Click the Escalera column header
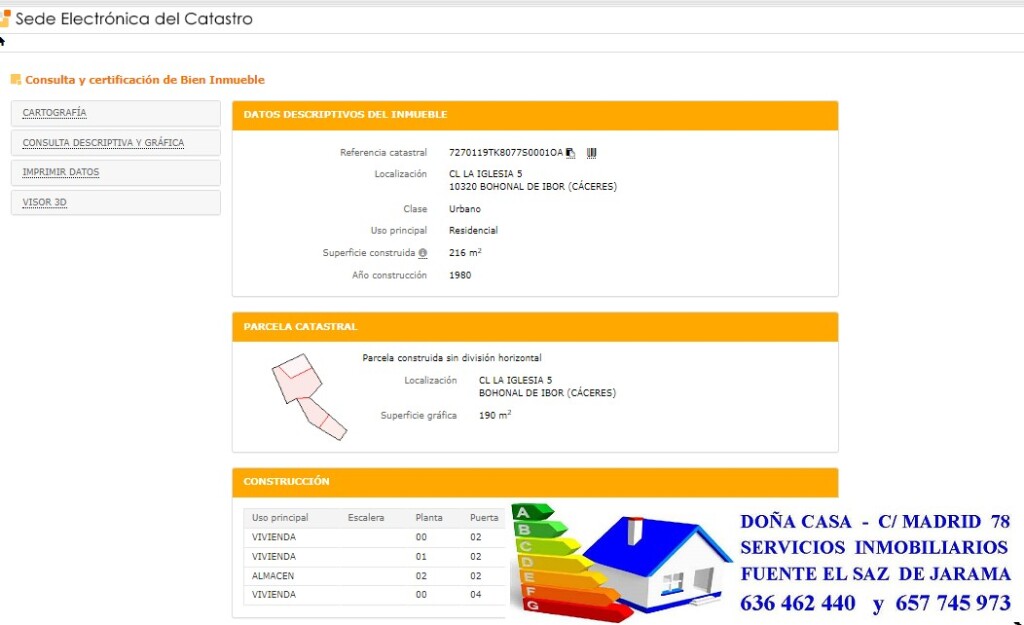Image resolution: width=1024 pixels, height=625 pixels. (x=366, y=517)
